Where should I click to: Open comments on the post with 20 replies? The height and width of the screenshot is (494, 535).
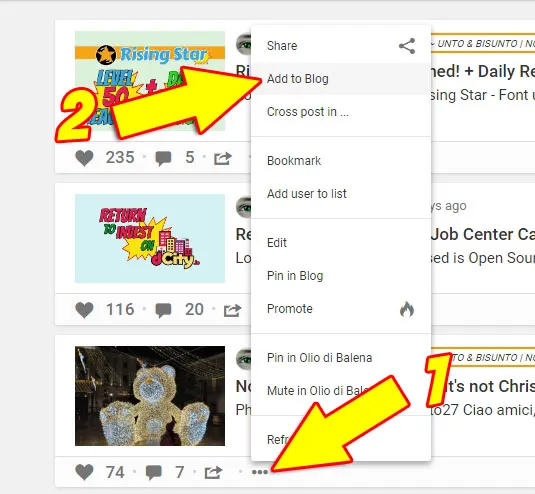pyautogui.click(x=163, y=310)
